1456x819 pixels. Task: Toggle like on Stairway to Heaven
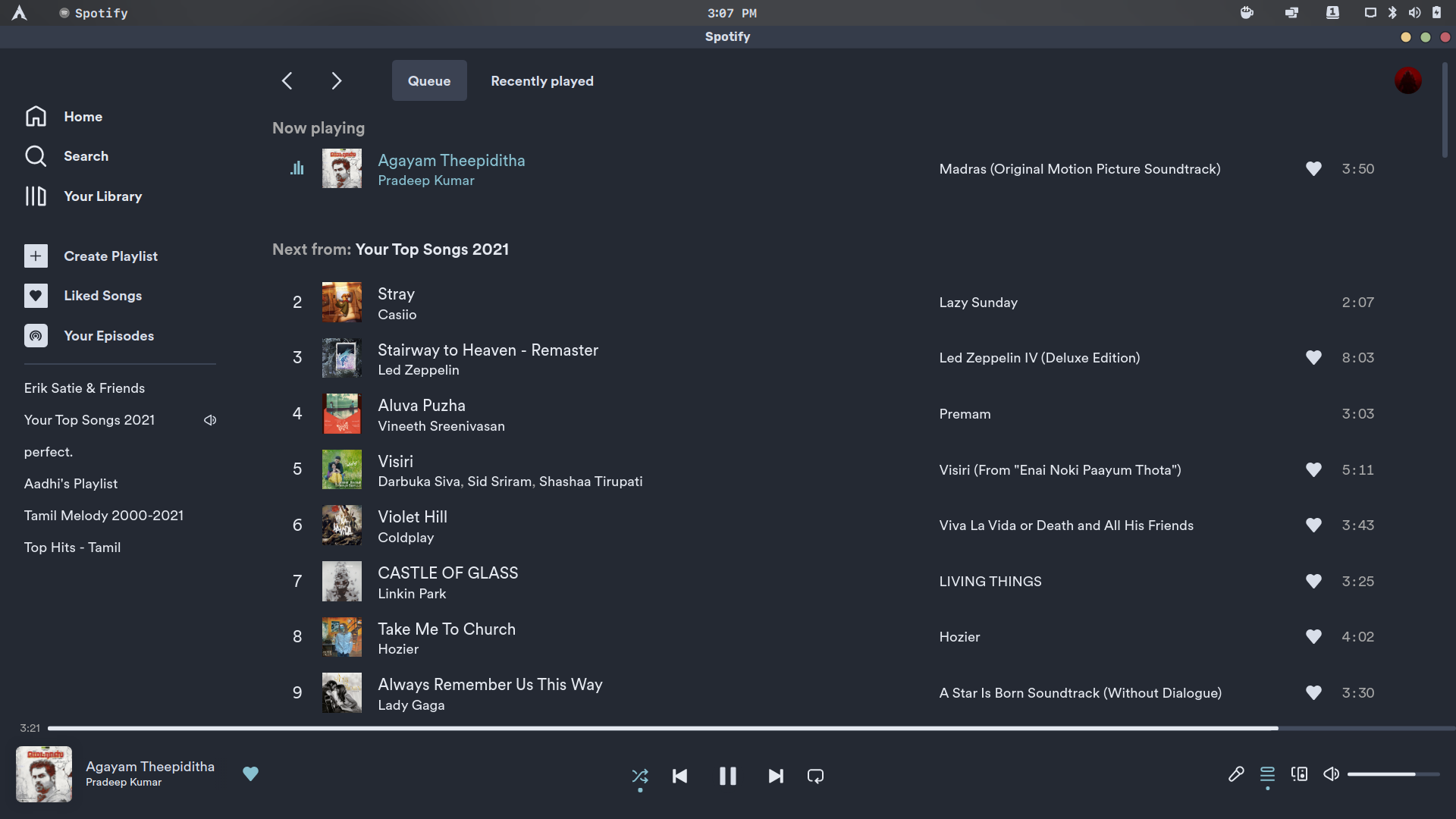point(1314,358)
